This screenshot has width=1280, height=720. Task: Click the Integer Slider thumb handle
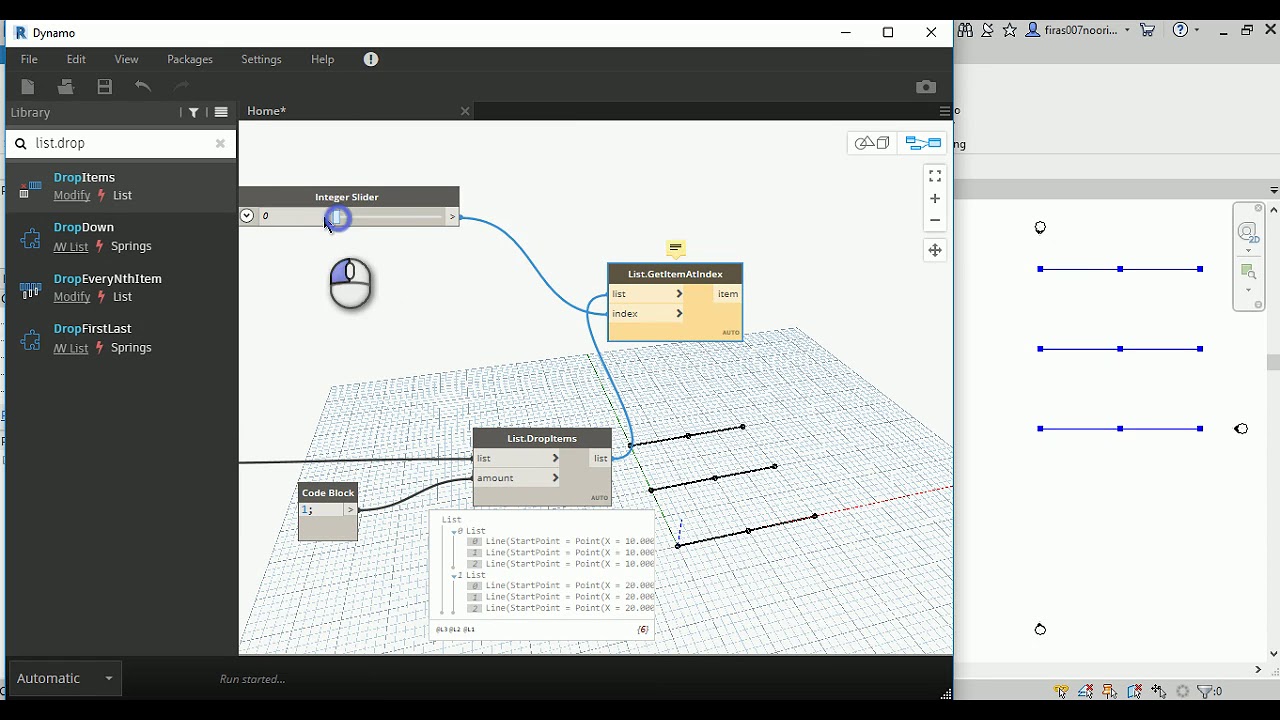338,217
